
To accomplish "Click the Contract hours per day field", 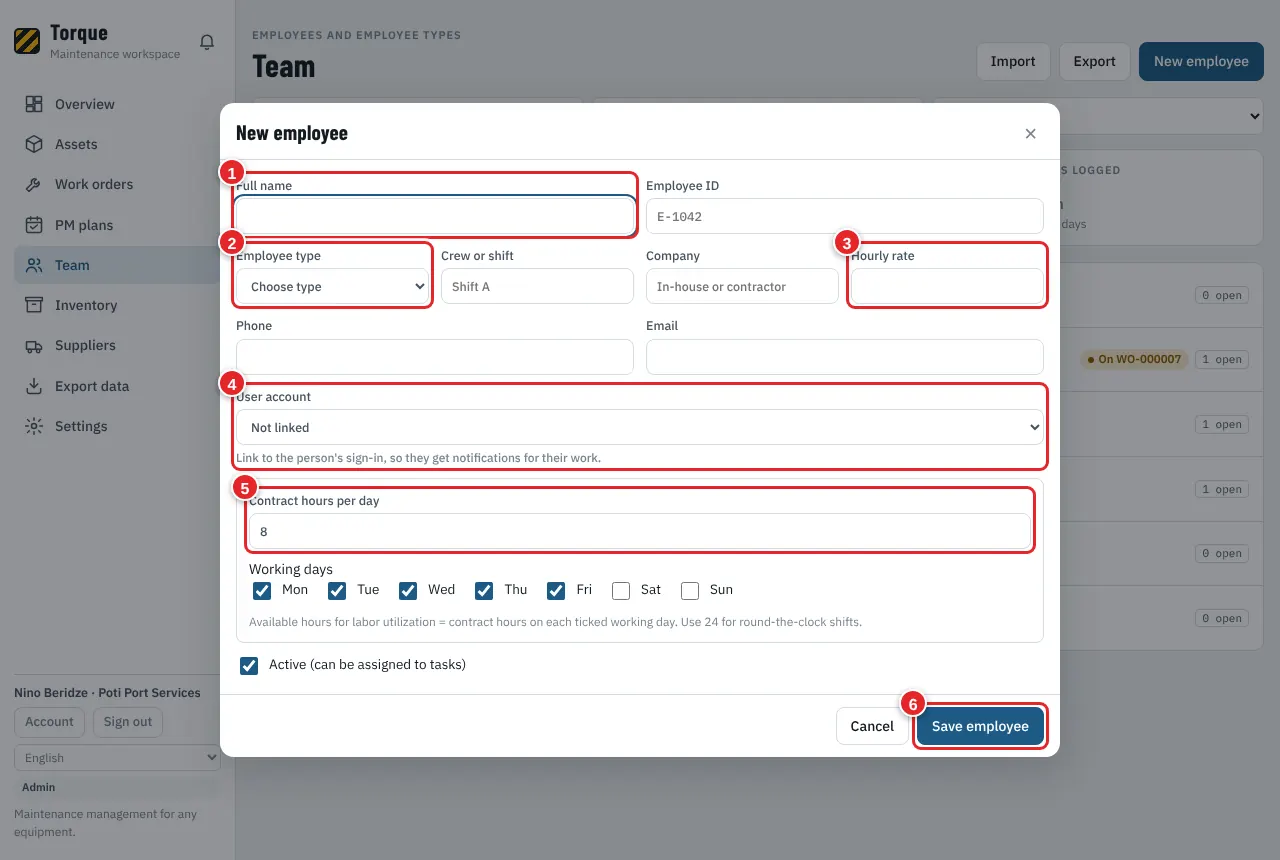I will [x=639, y=532].
